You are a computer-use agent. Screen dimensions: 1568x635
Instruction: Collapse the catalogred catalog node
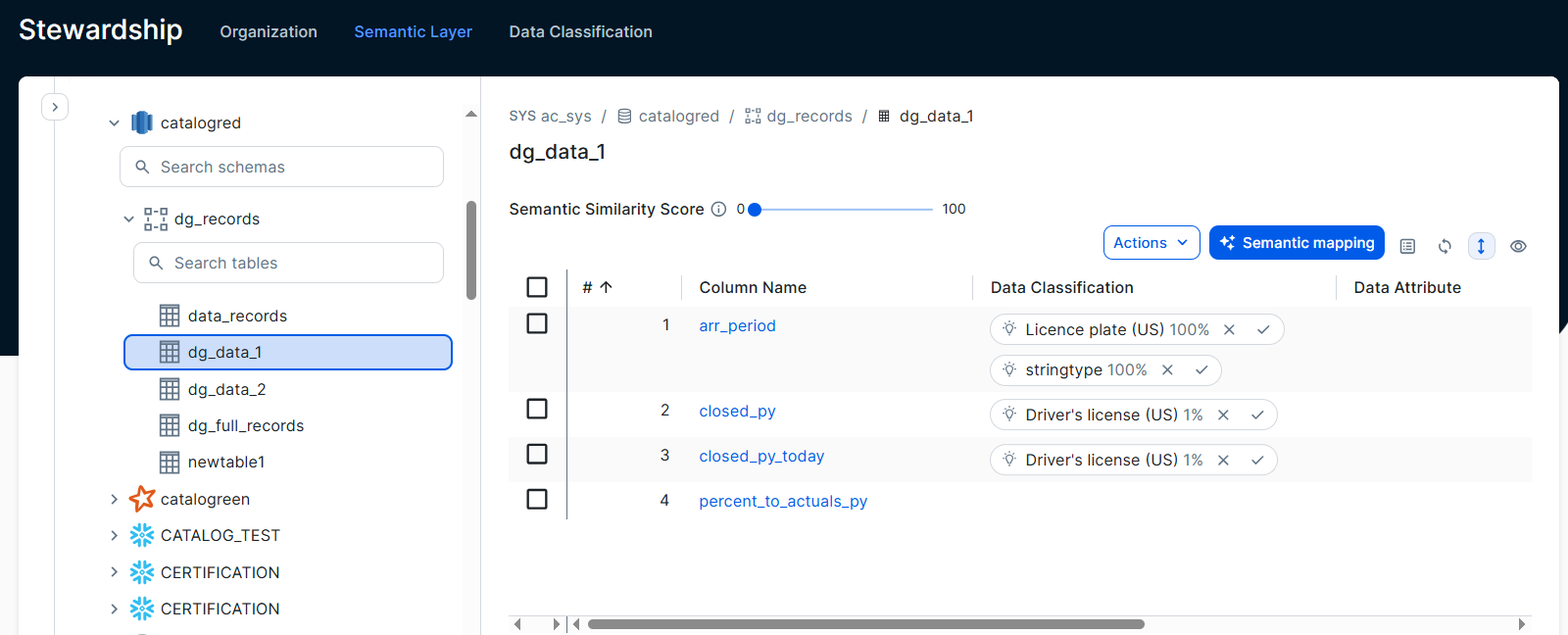point(115,122)
